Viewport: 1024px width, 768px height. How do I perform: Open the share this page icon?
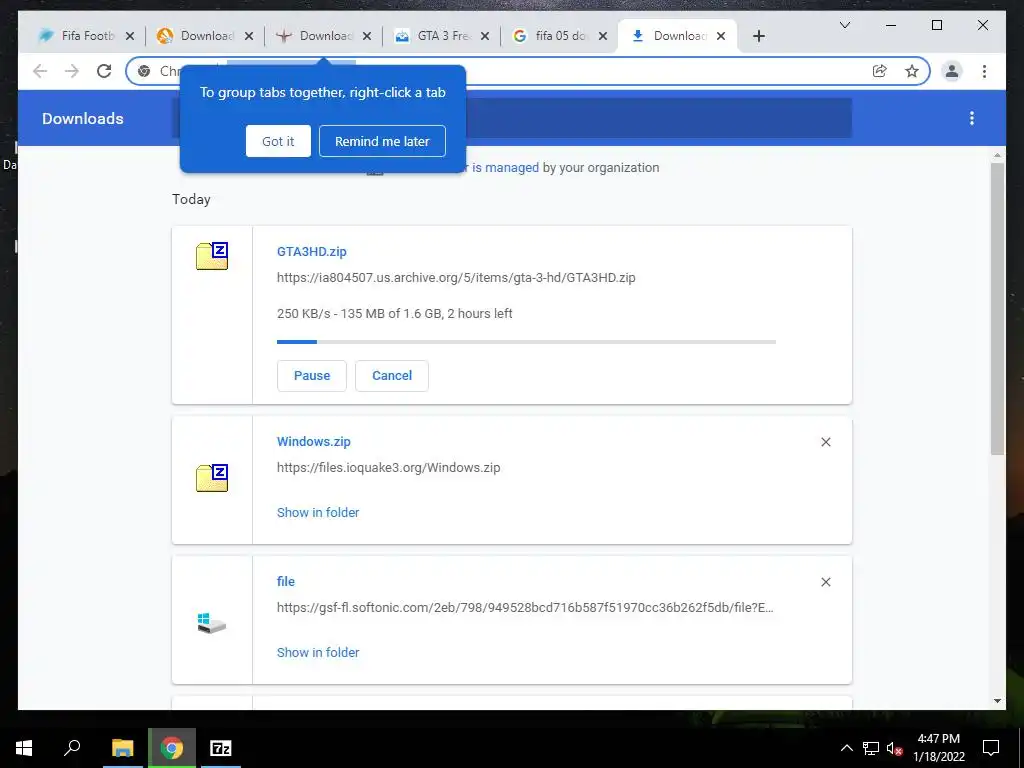880,71
